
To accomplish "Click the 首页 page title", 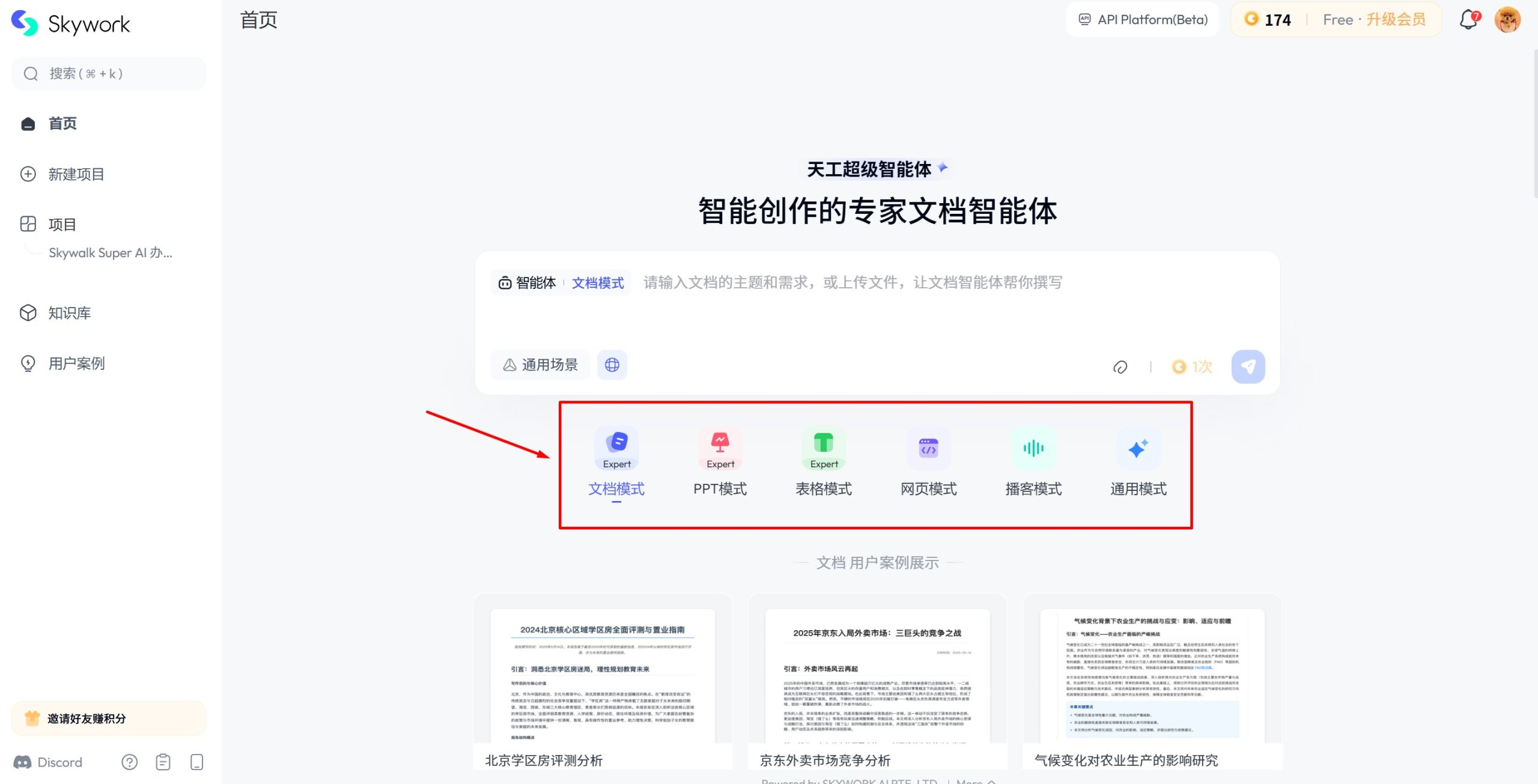I will (259, 20).
